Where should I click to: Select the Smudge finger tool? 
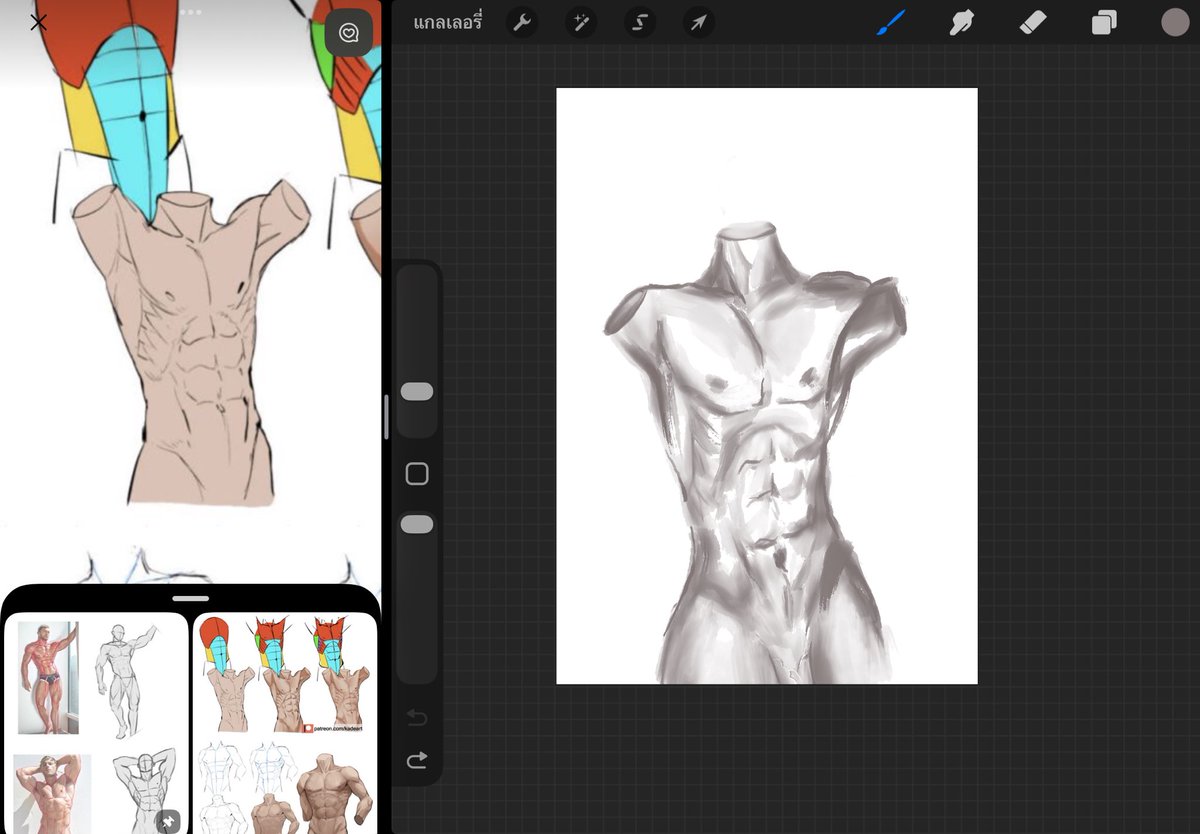962,22
